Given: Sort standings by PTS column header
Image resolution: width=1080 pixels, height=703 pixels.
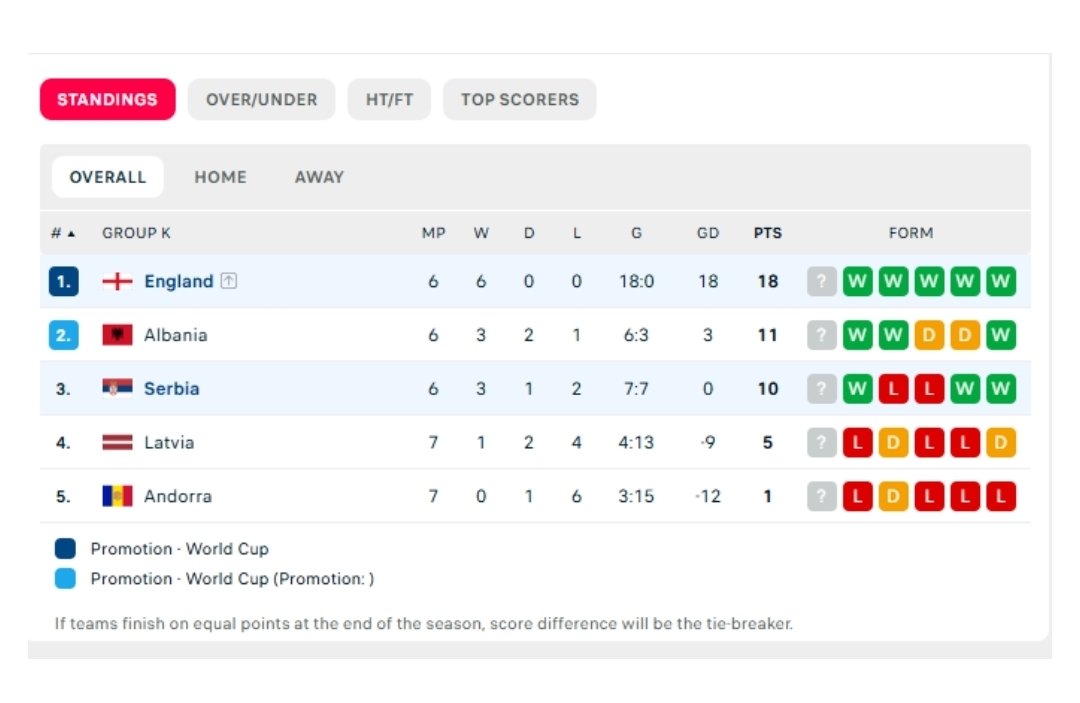Looking at the screenshot, I should [x=767, y=233].
